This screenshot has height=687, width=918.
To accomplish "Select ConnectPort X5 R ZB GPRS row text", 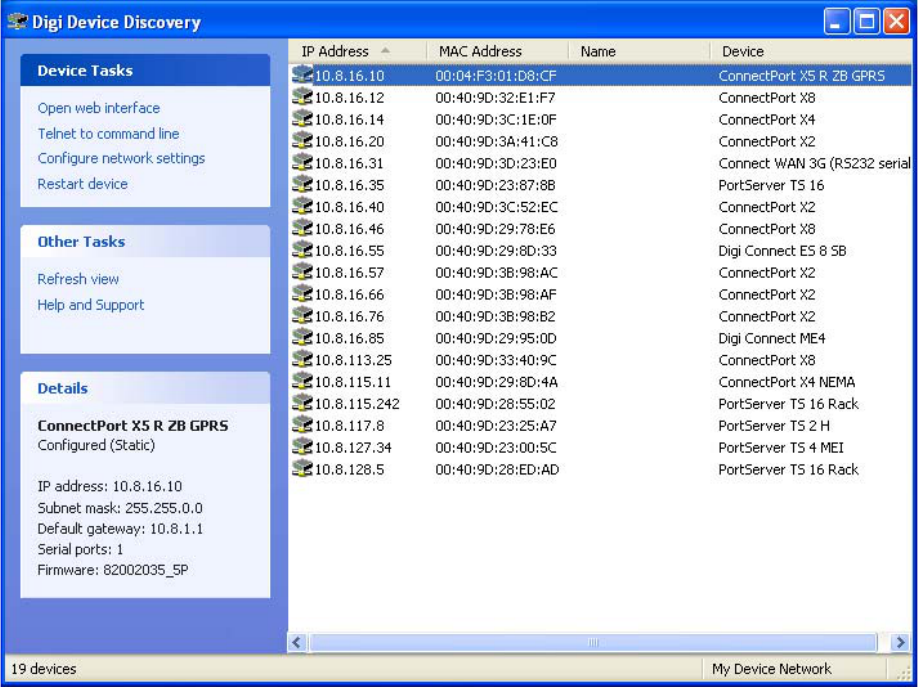I will tap(801, 76).
